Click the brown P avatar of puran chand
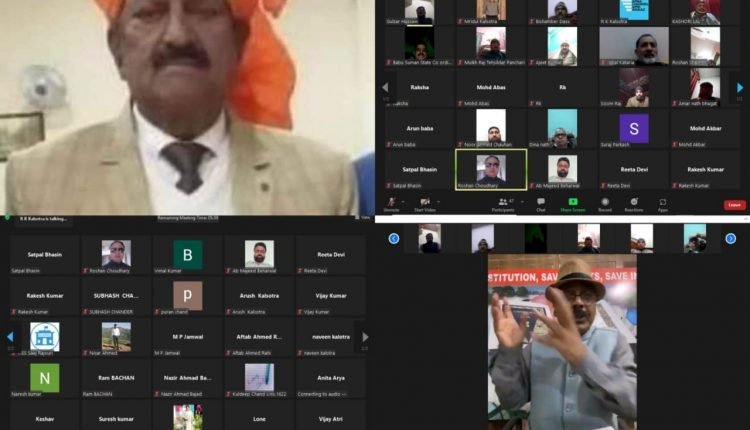This screenshot has height=430, width=750. coord(188,296)
